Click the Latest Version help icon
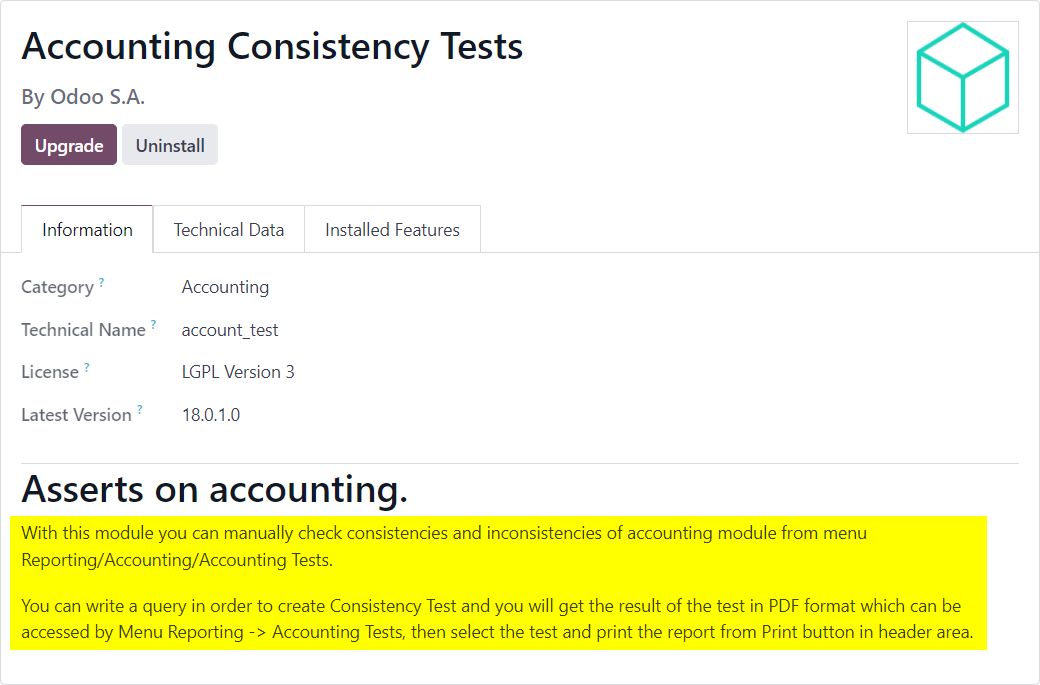 click(x=139, y=408)
